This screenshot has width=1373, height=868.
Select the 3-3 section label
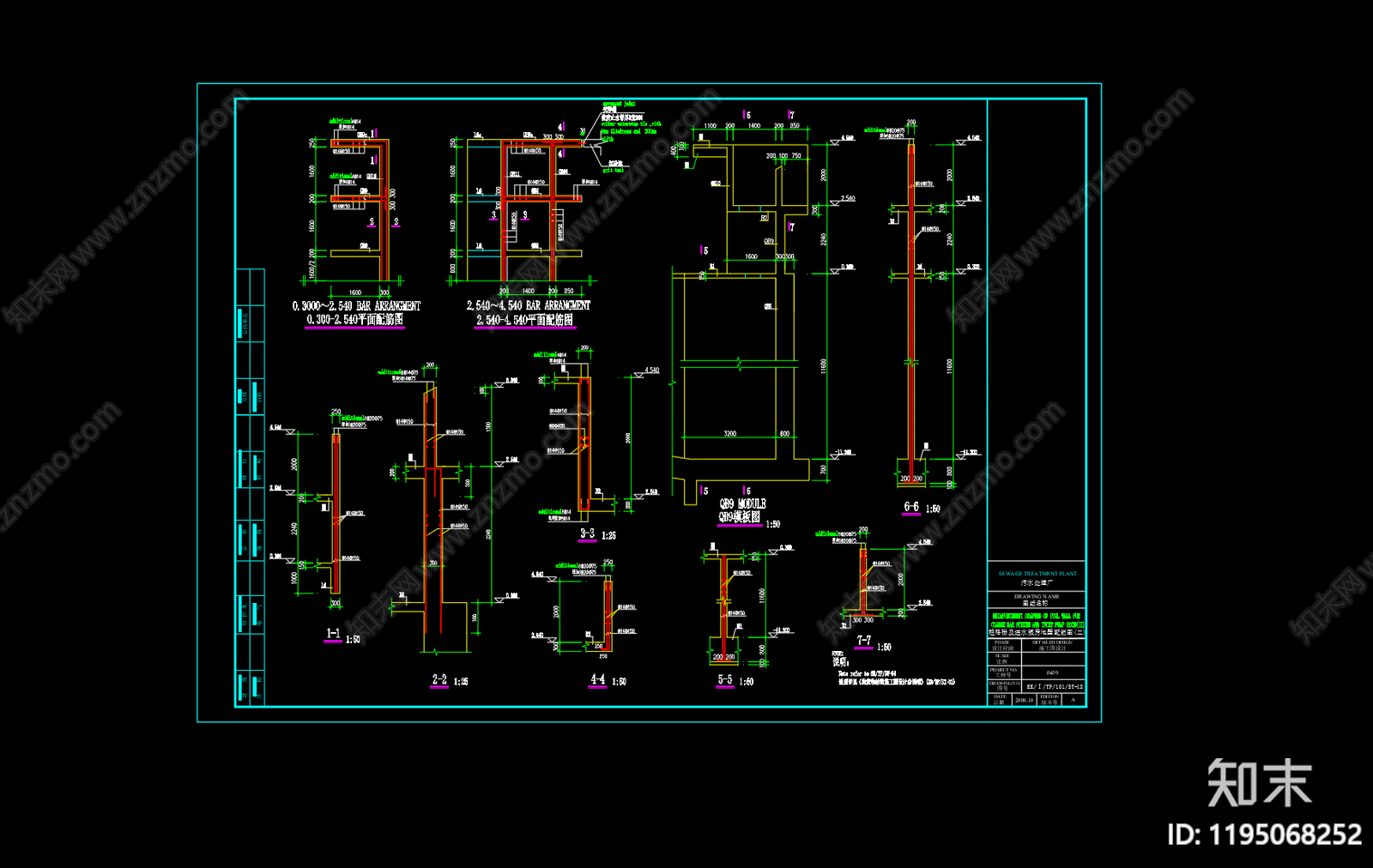(587, 533)
